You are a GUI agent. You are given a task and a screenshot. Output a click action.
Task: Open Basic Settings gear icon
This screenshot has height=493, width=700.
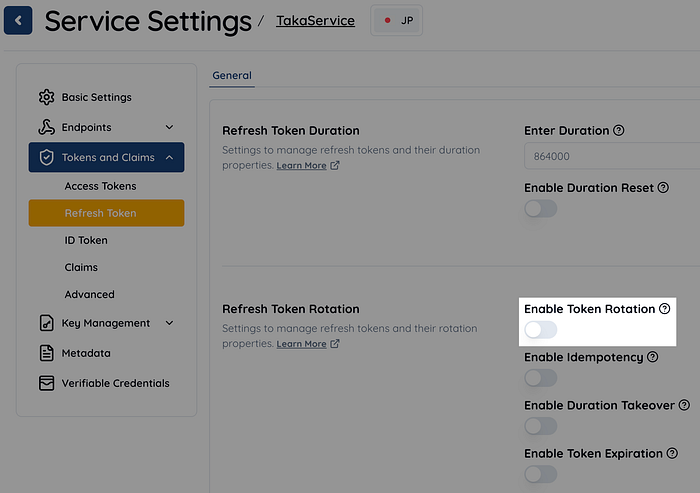46,97
